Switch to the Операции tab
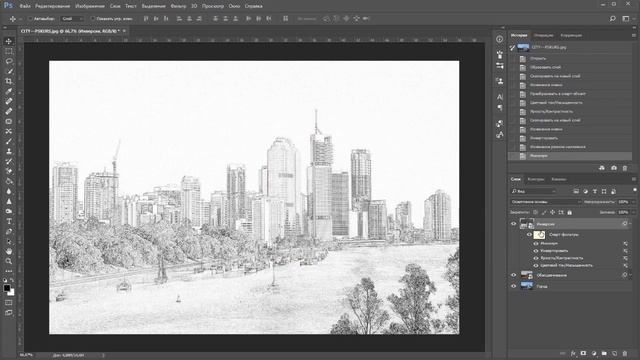 pos(543,36)
